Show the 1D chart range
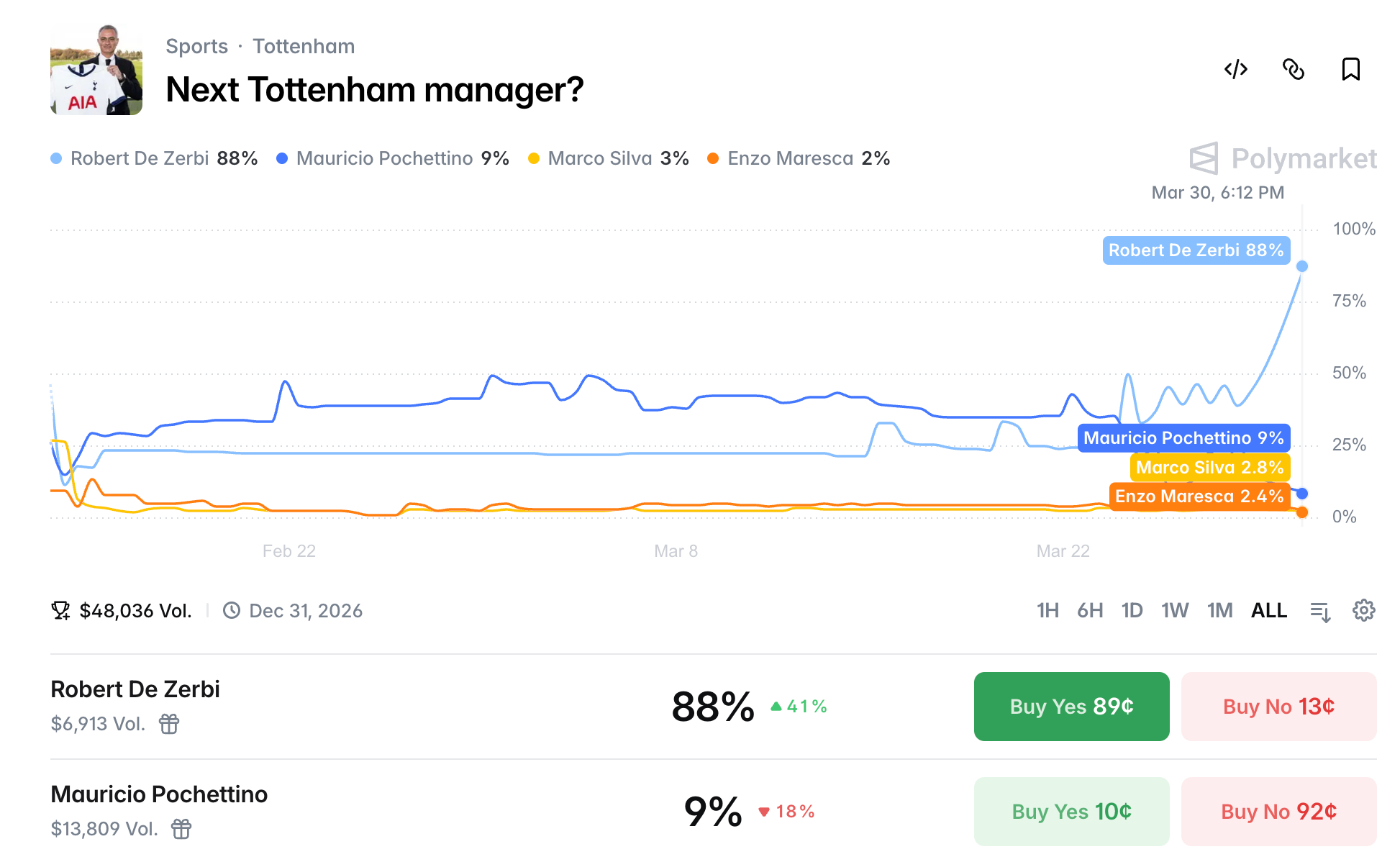This screenshot has height=862, width=1400. click(1132, 611)
